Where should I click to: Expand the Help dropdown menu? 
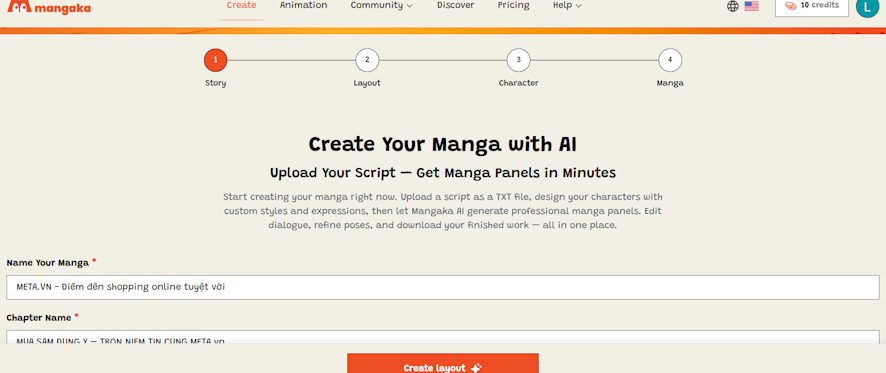(567, 6)
